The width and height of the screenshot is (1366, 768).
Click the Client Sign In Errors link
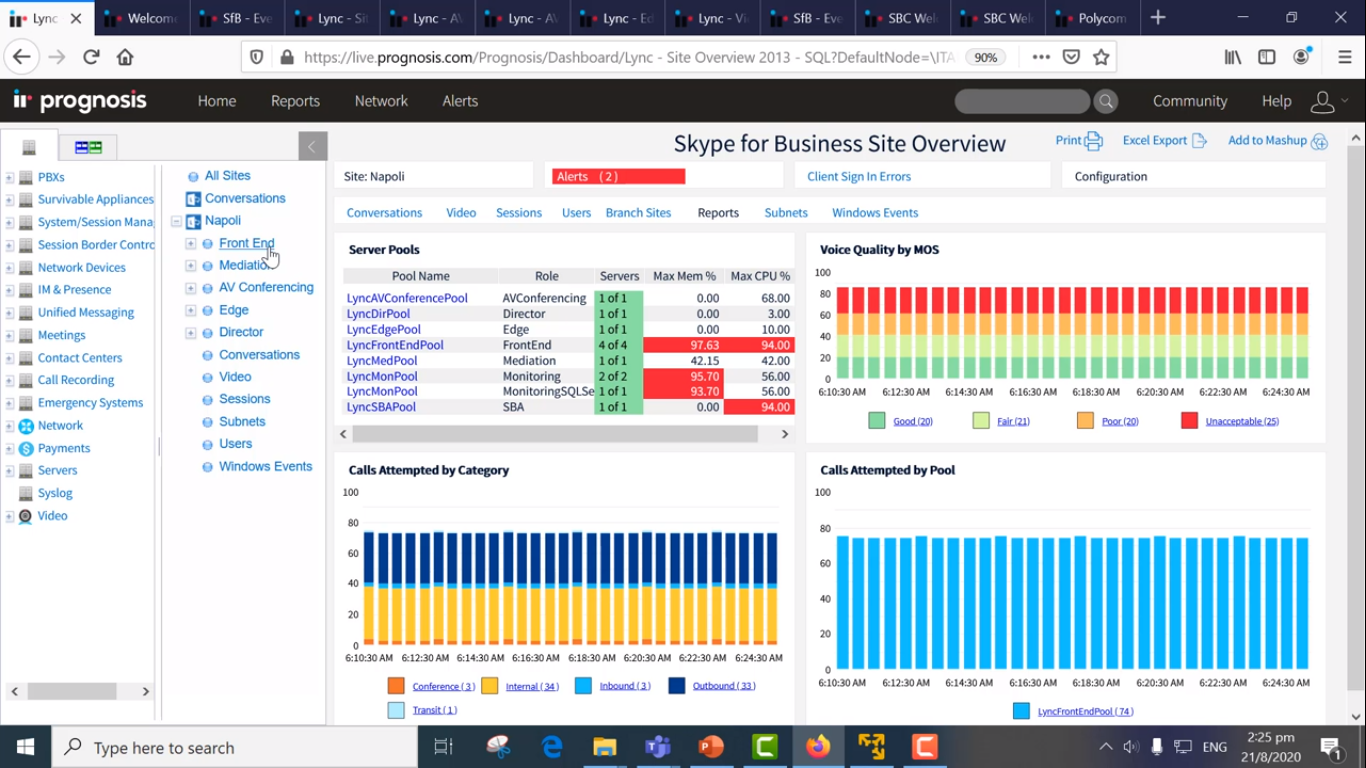tap(859, 177)
